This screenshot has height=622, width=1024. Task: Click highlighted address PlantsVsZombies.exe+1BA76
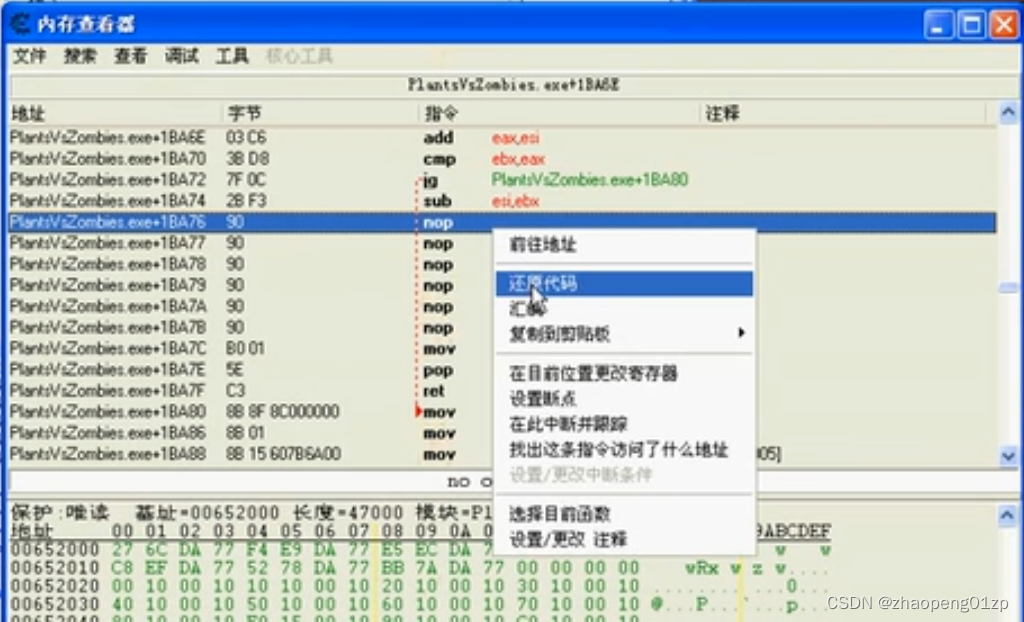108,222
